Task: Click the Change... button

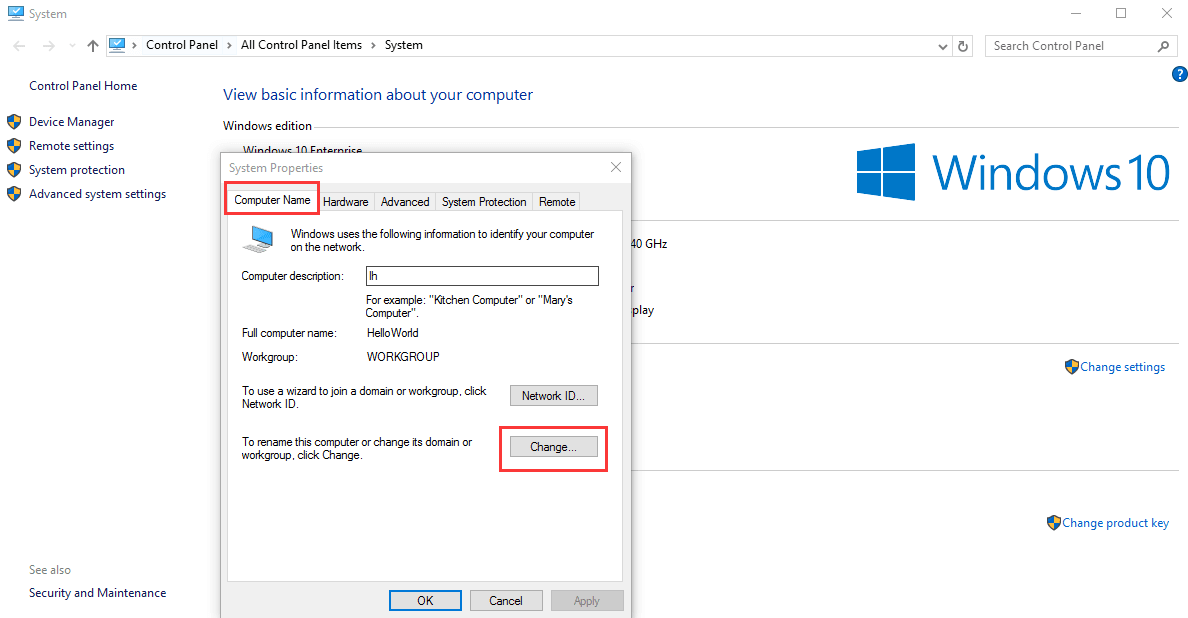Action: (553, 447)
